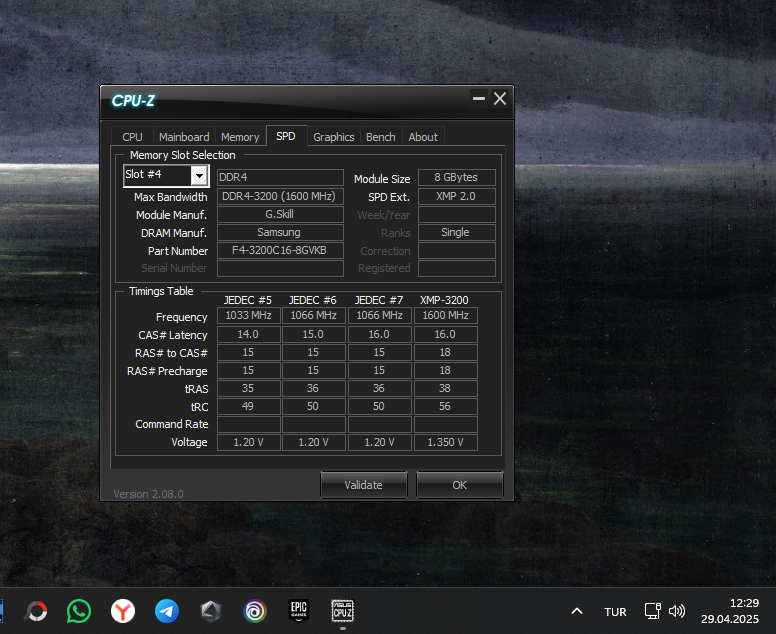Click the CPU-Z taskbar icon
This screenshot has width=776, height=634.
click(342, 611)
